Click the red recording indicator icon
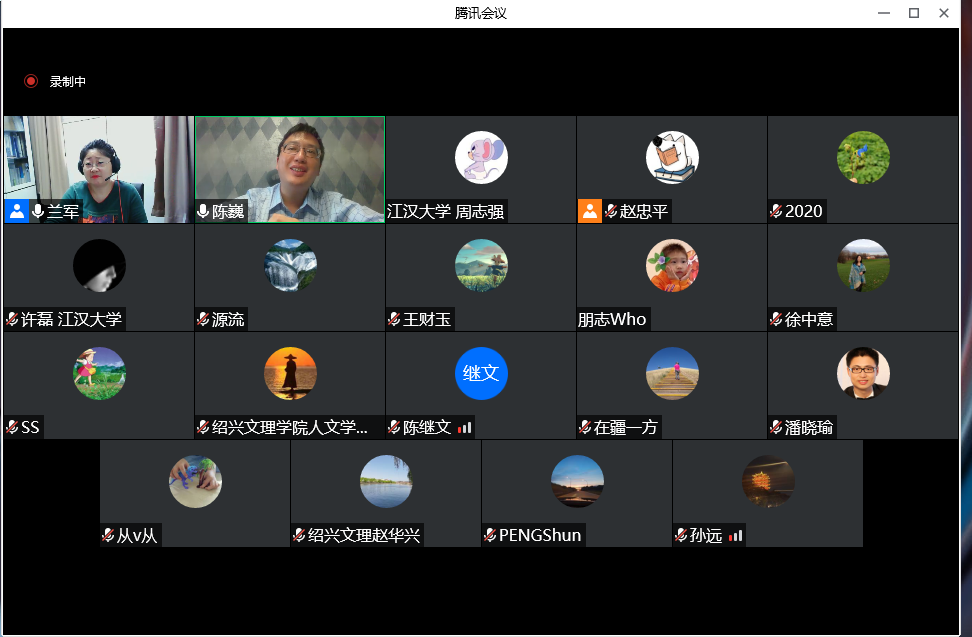The image size is (972, 637). (31, 81)
